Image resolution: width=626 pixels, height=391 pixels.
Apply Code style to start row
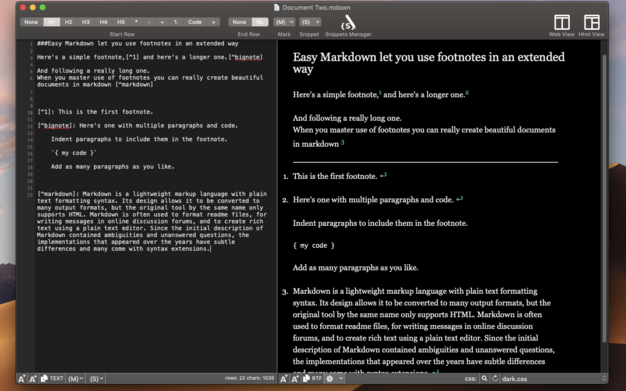(x=195, y=22)
